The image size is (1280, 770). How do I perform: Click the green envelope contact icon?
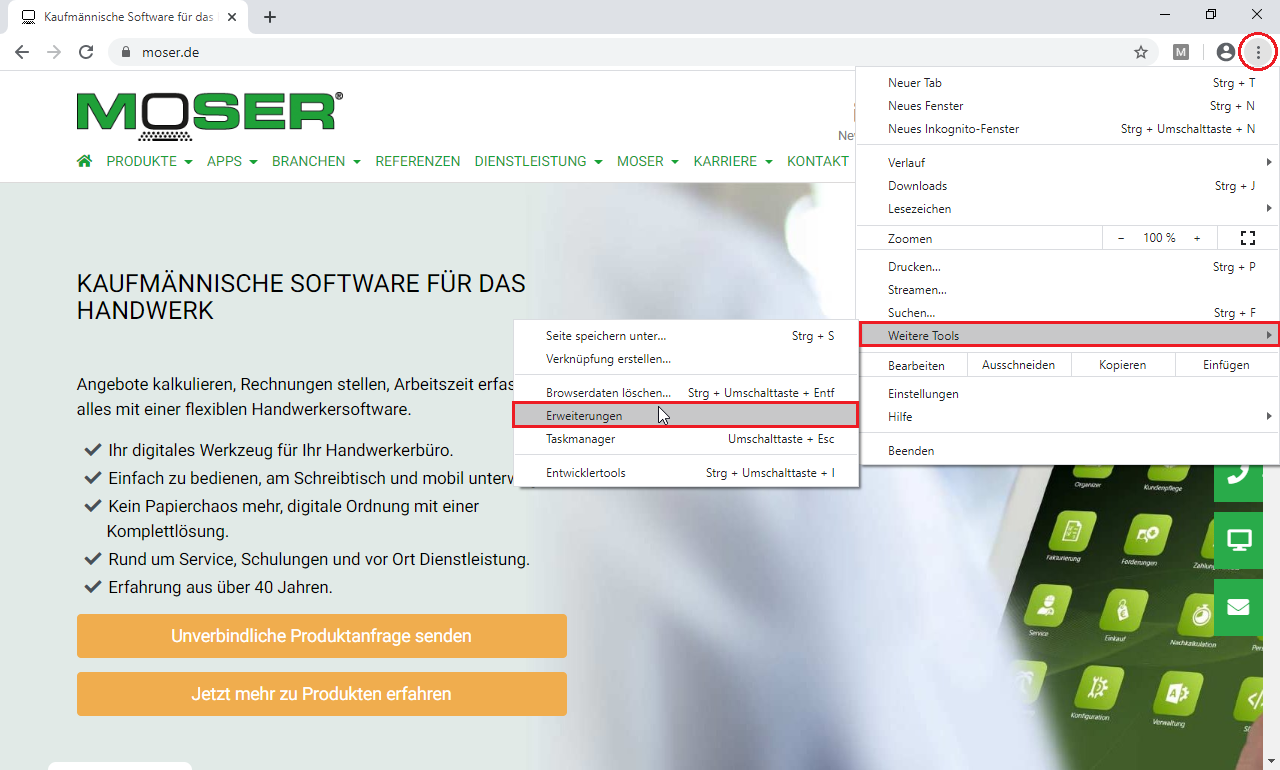coord(1239,607)
